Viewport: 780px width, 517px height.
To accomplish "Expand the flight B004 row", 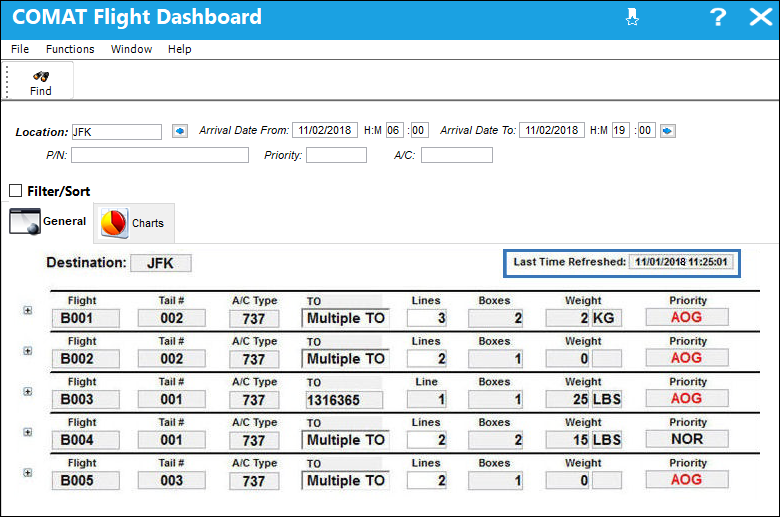I will [28, 432].
